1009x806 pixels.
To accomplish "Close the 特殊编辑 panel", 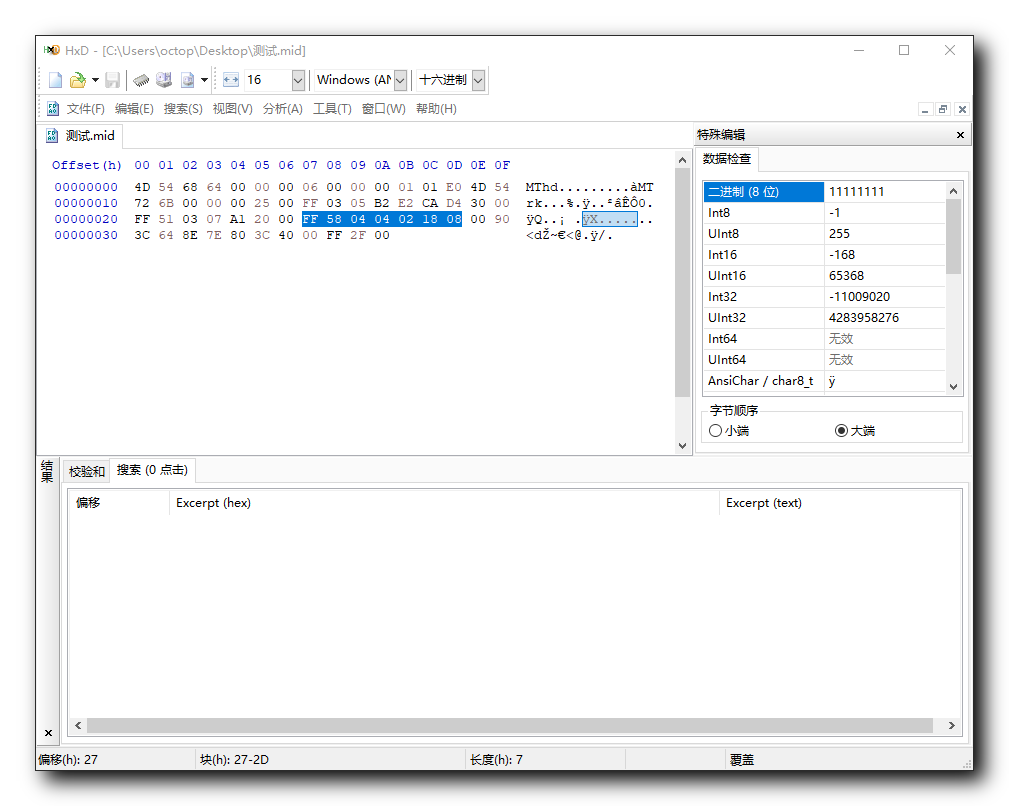I will pyautogui.click(x=960, y=135).
